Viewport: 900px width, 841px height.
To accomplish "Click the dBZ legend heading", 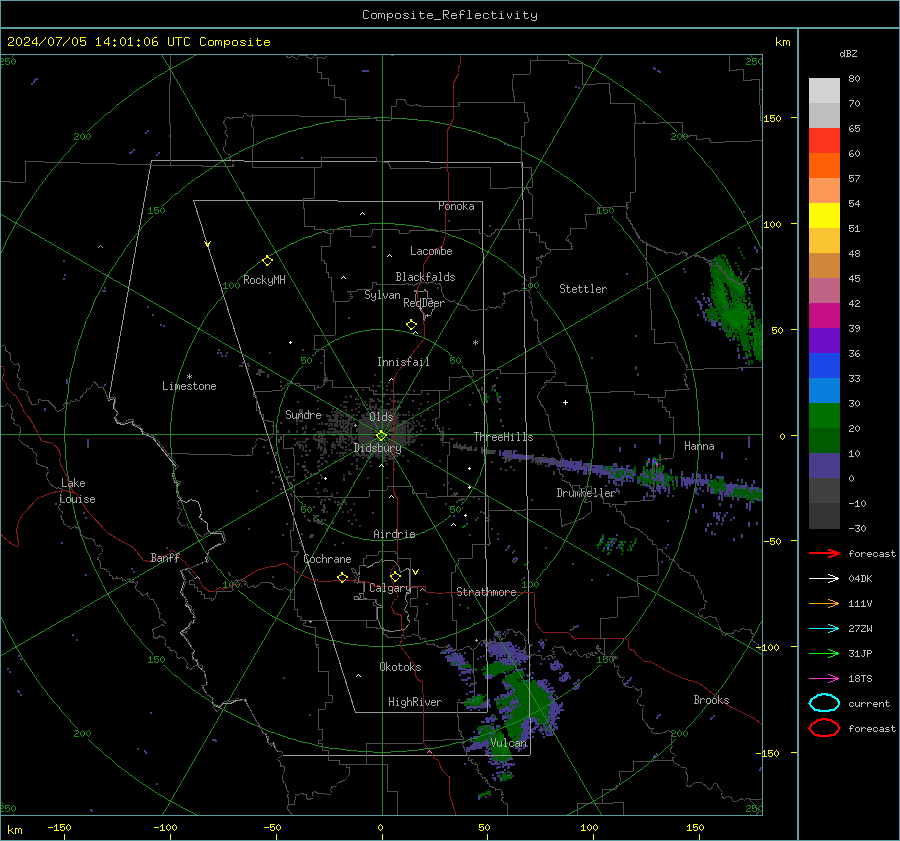I will (x=848, y=53).
